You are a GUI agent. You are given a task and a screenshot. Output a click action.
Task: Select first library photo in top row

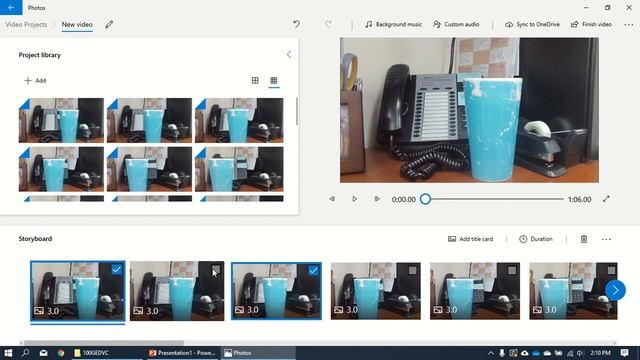pos(61,120)
